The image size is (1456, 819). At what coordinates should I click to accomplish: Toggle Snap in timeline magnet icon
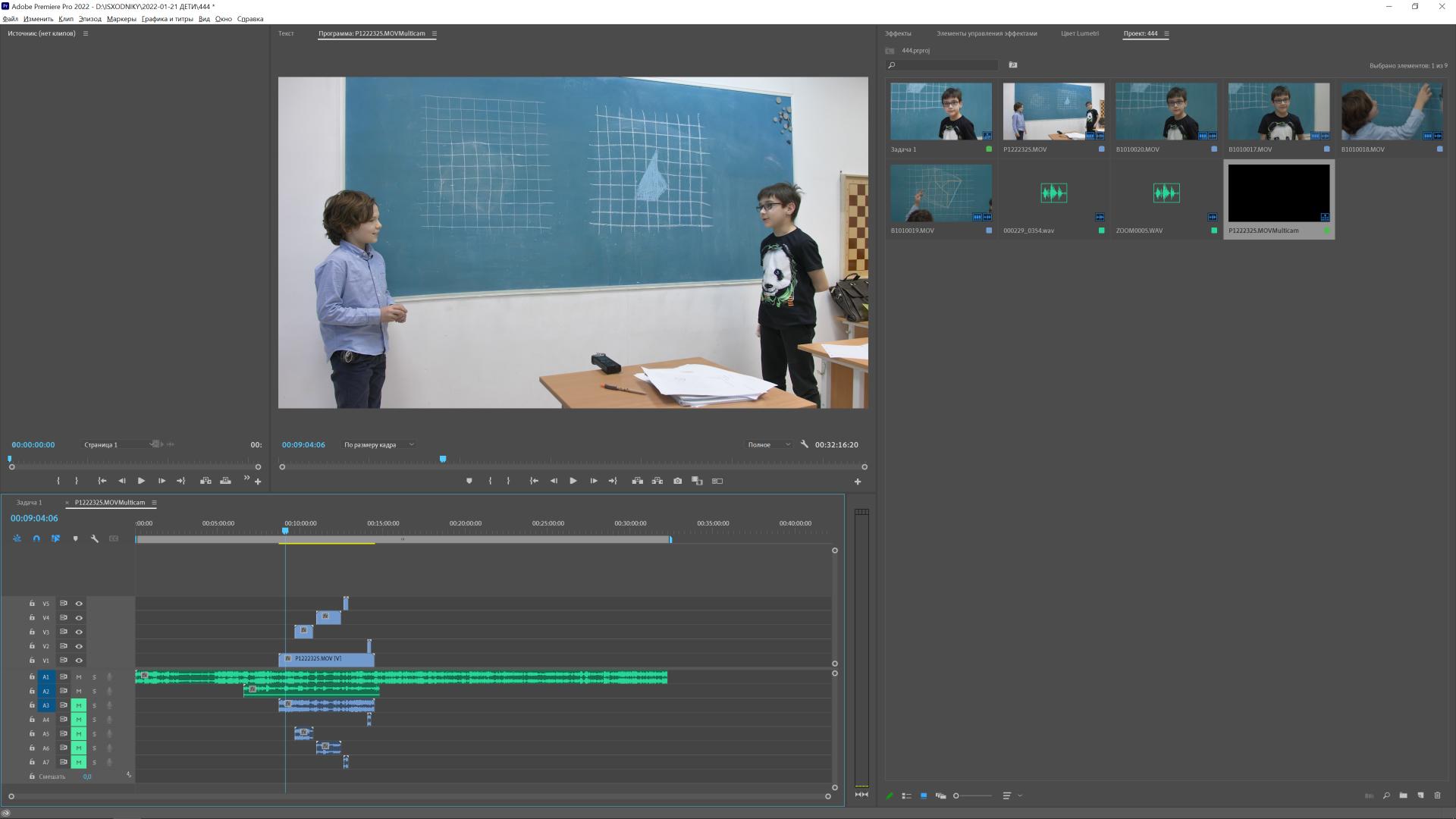pyautogui.click(x=36, y=538)
